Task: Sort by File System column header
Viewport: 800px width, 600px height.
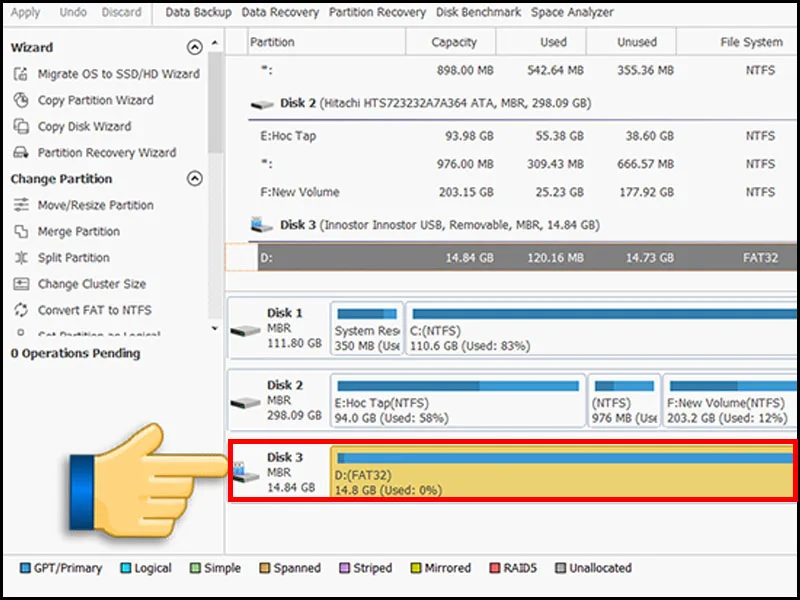Action: point(738,42)
